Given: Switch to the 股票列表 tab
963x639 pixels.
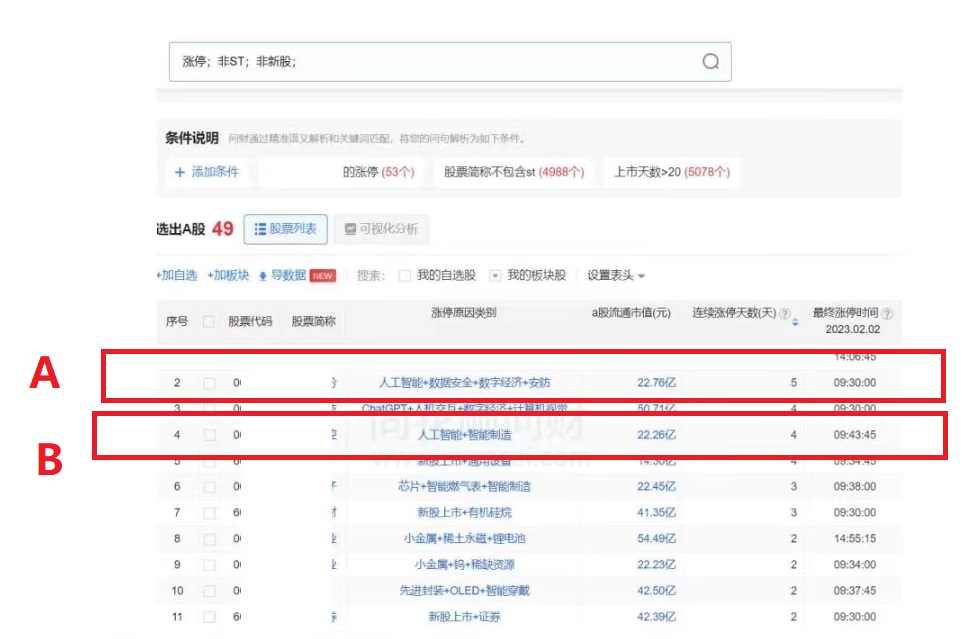Looking at the screenshot, I should [x=287, y=229].
